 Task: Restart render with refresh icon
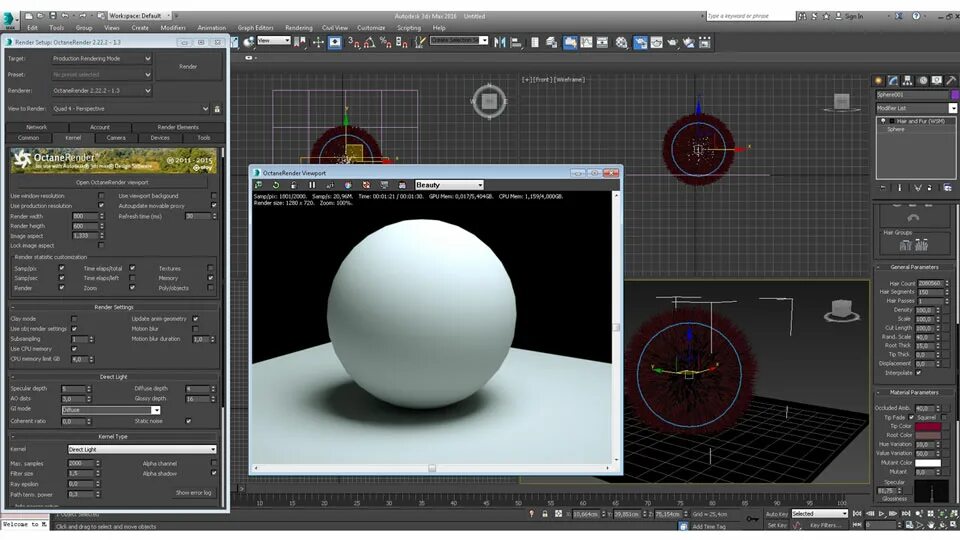point(276,185)
